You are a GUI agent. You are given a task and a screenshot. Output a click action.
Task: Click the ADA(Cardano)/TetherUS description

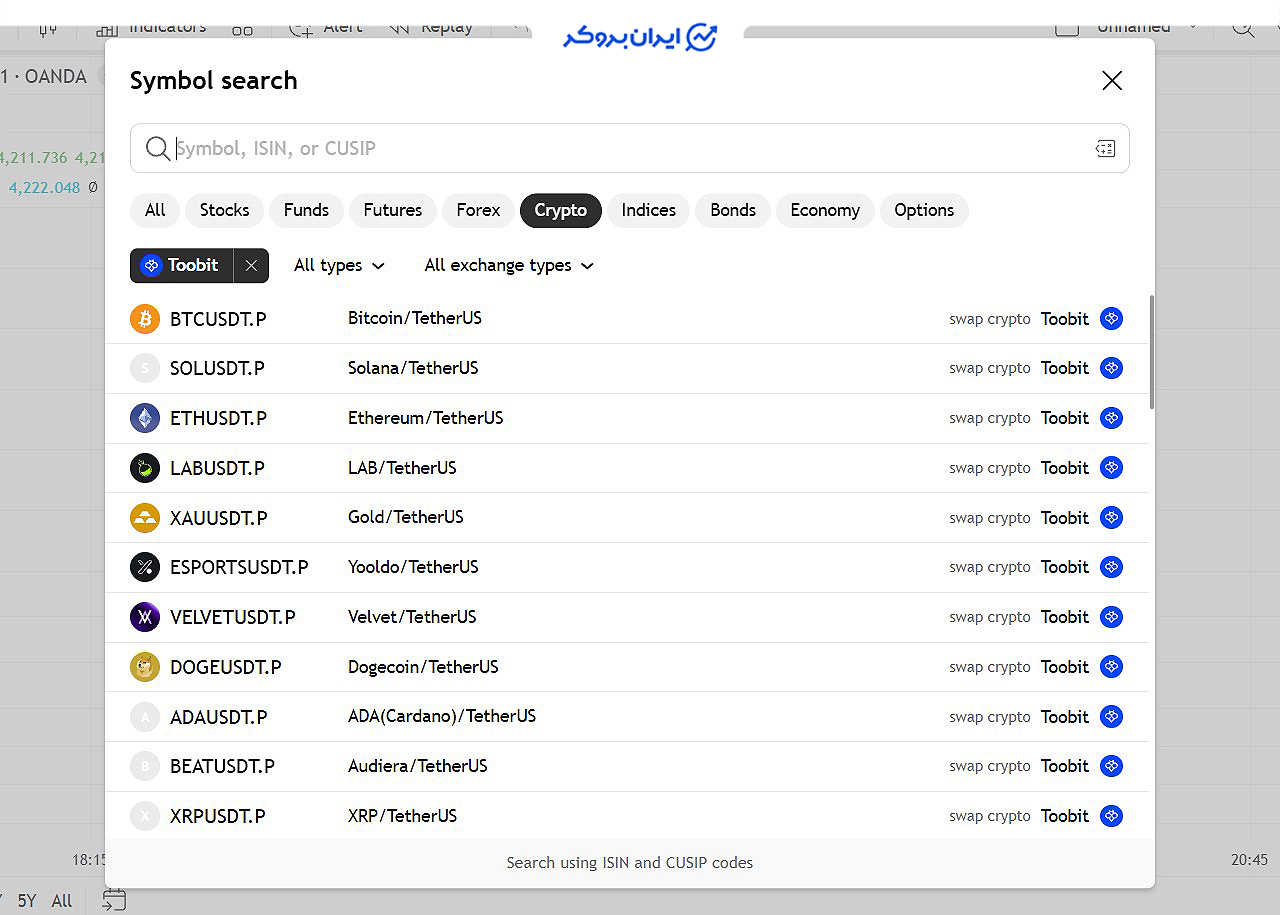[442, 716]
